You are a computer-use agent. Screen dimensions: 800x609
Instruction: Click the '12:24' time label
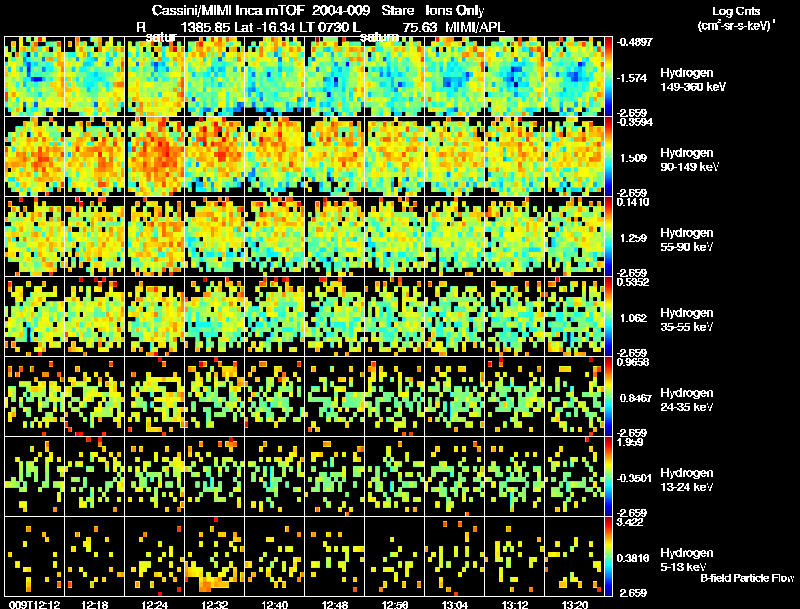155,605
